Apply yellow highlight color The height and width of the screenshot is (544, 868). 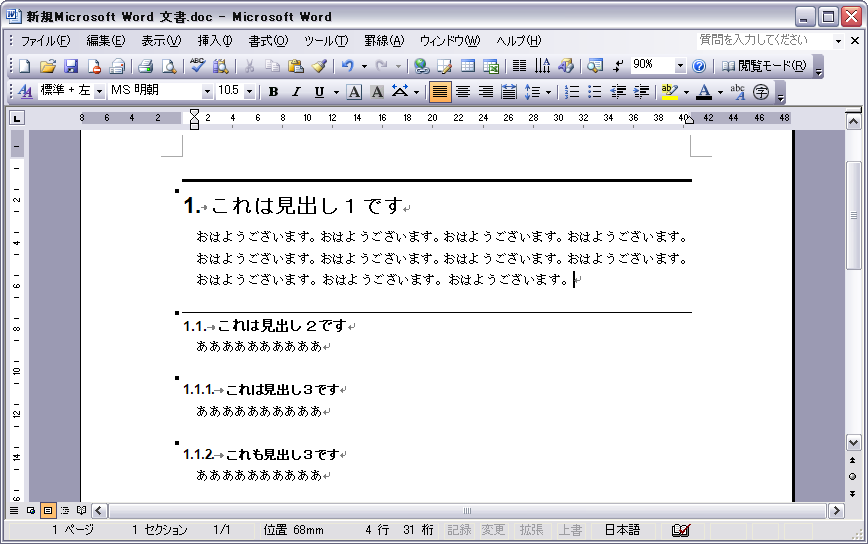click(x=670, y=92)
